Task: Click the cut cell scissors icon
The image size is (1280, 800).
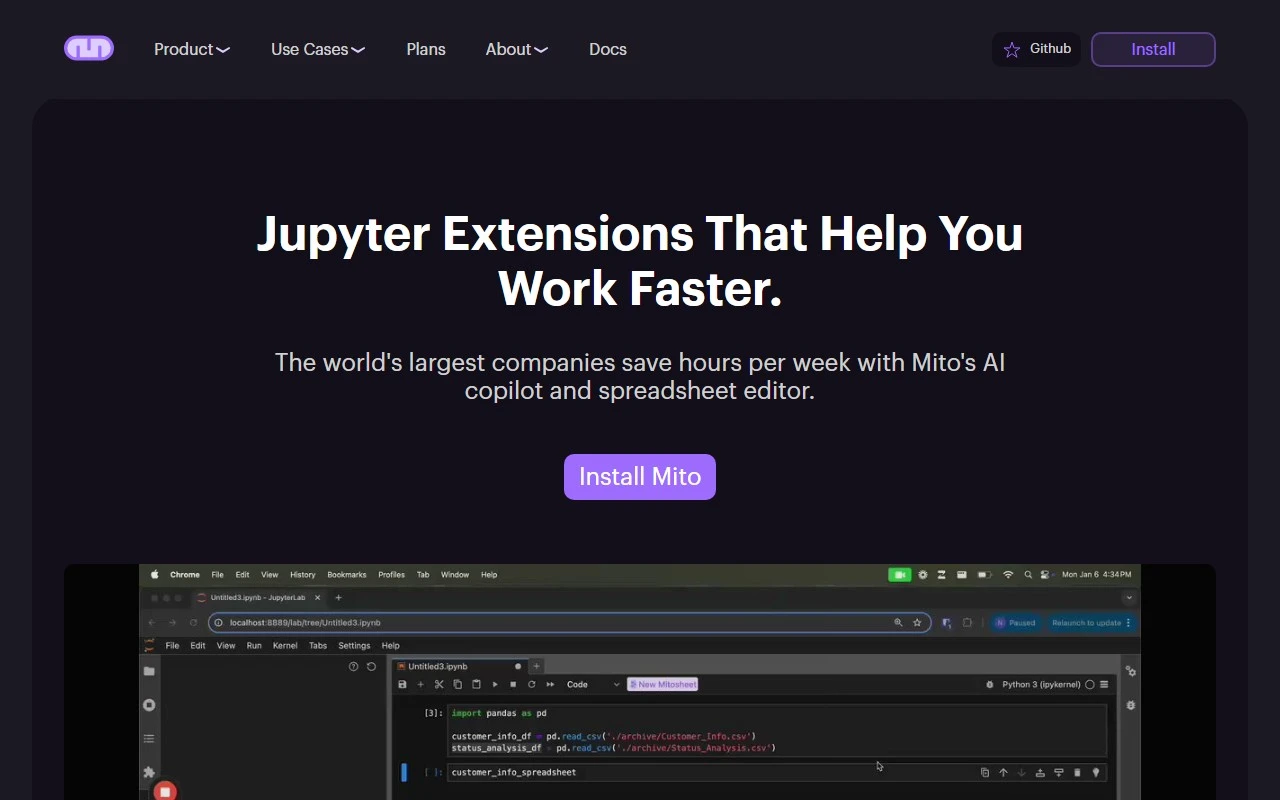Action: coord(439,685)
